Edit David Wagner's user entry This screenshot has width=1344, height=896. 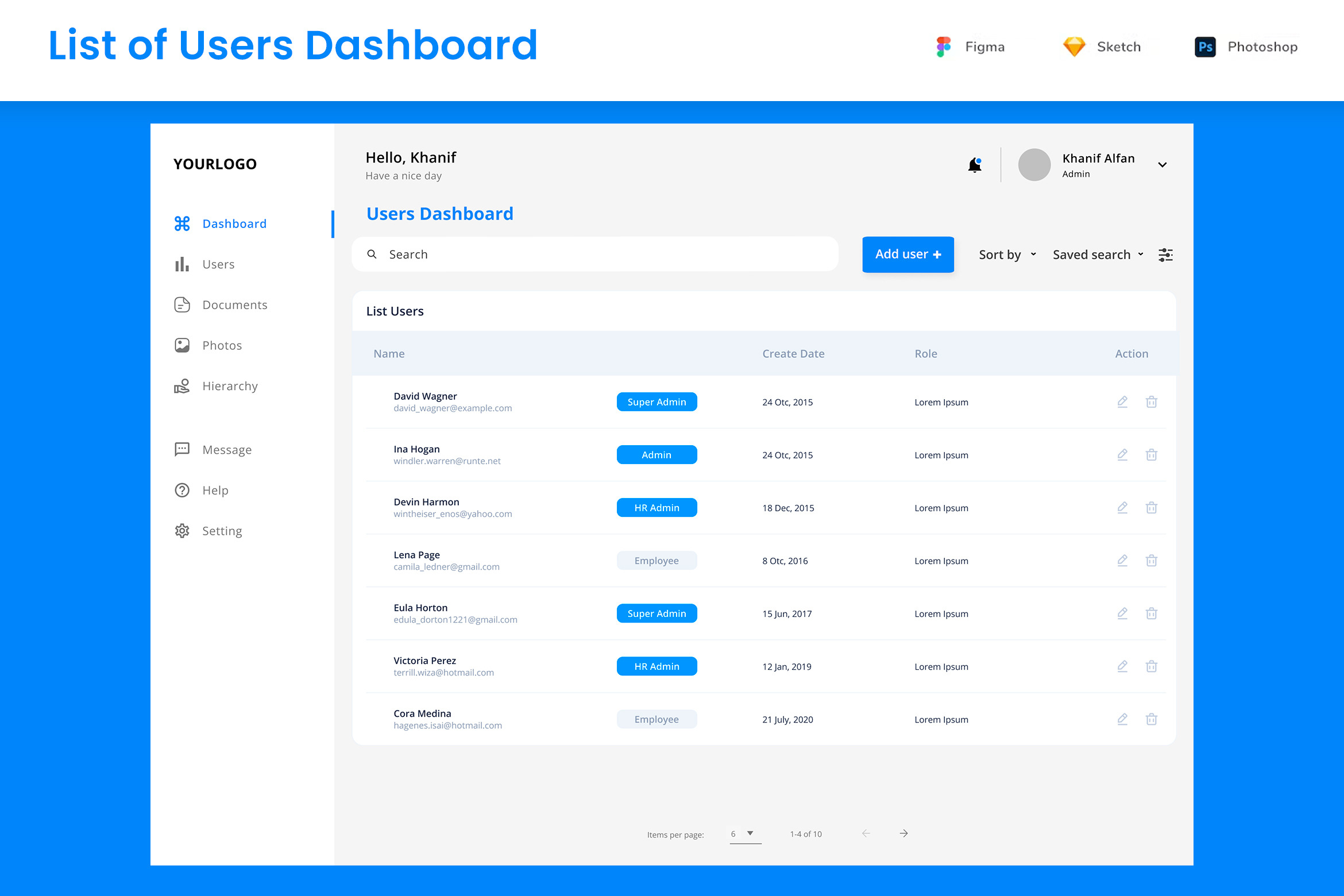pyautogui.click(x=1122, y=402)
